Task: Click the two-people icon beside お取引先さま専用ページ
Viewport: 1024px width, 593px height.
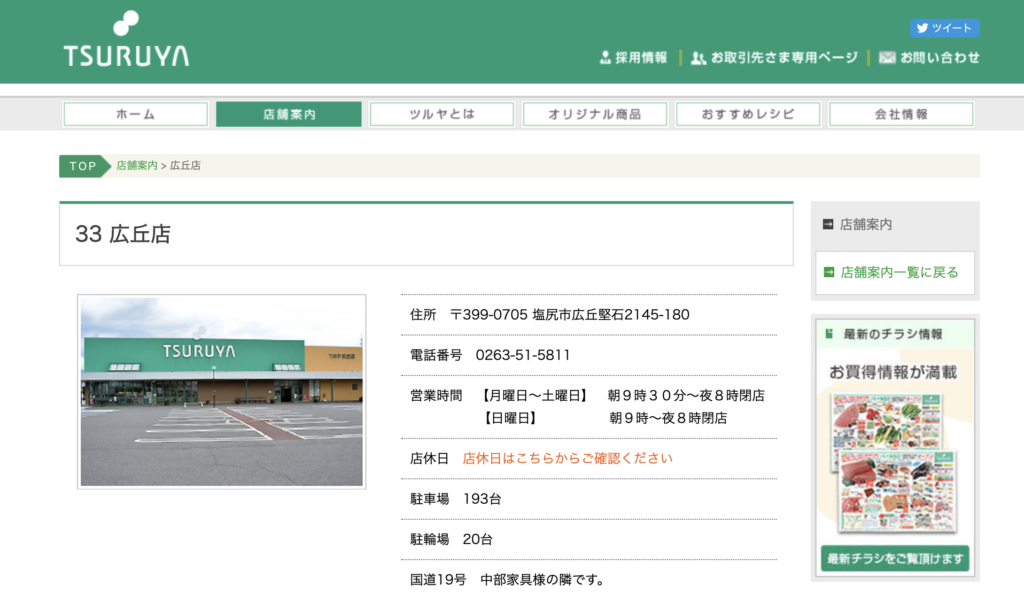Action: click(x=699, y=58)
